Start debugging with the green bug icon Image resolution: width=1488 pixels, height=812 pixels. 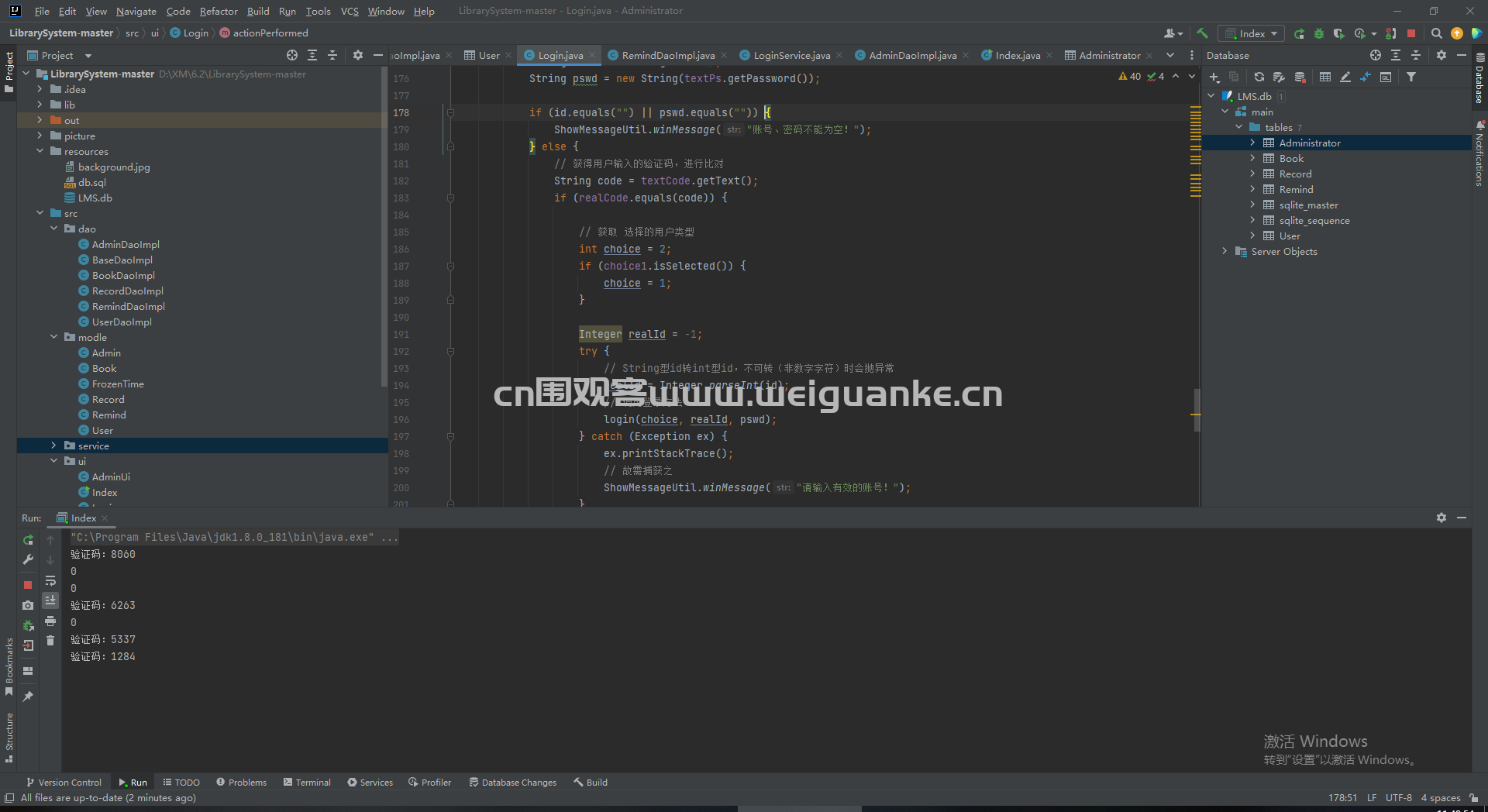click(x=1319, y=33)
